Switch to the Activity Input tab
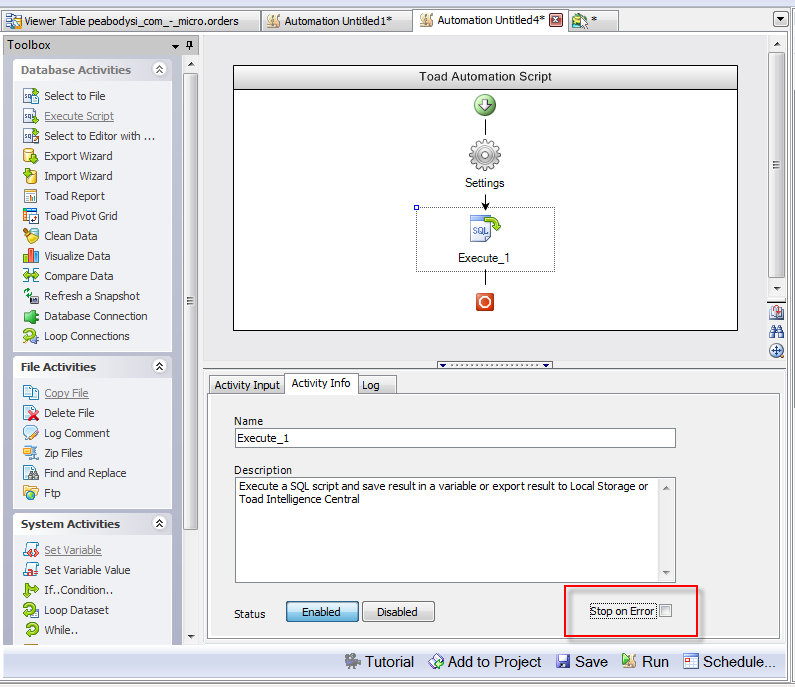 pos(247,385)
